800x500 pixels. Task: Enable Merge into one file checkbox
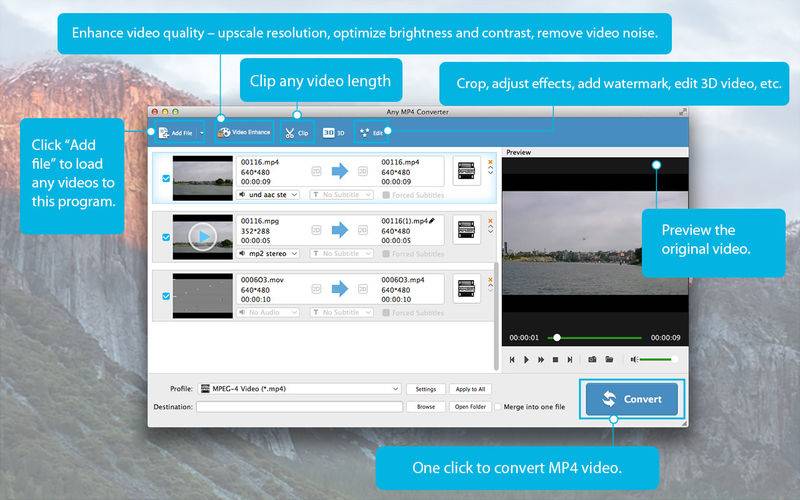pos(500,407)
